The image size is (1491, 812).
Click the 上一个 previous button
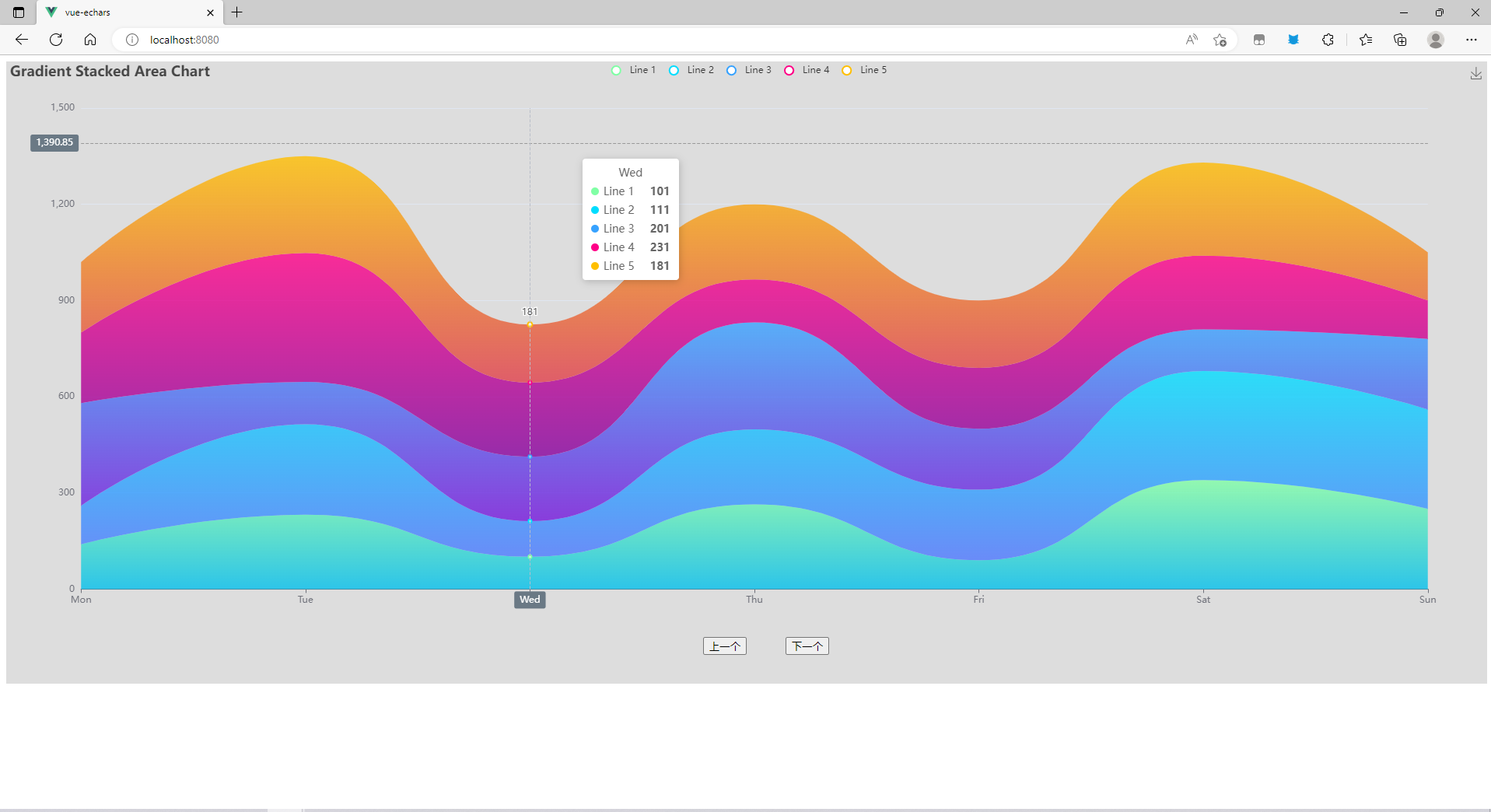(725, 646)
